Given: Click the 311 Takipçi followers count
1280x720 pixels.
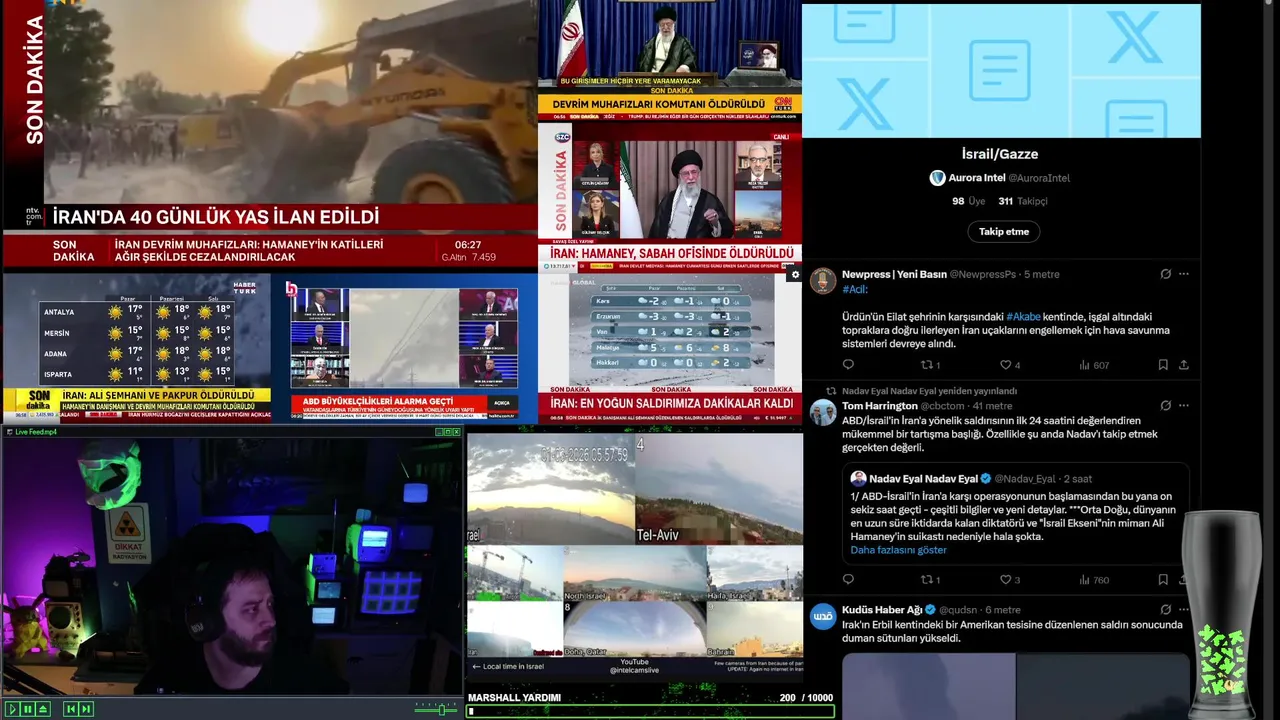Looking at the screenshot, I should [1023, 201].
